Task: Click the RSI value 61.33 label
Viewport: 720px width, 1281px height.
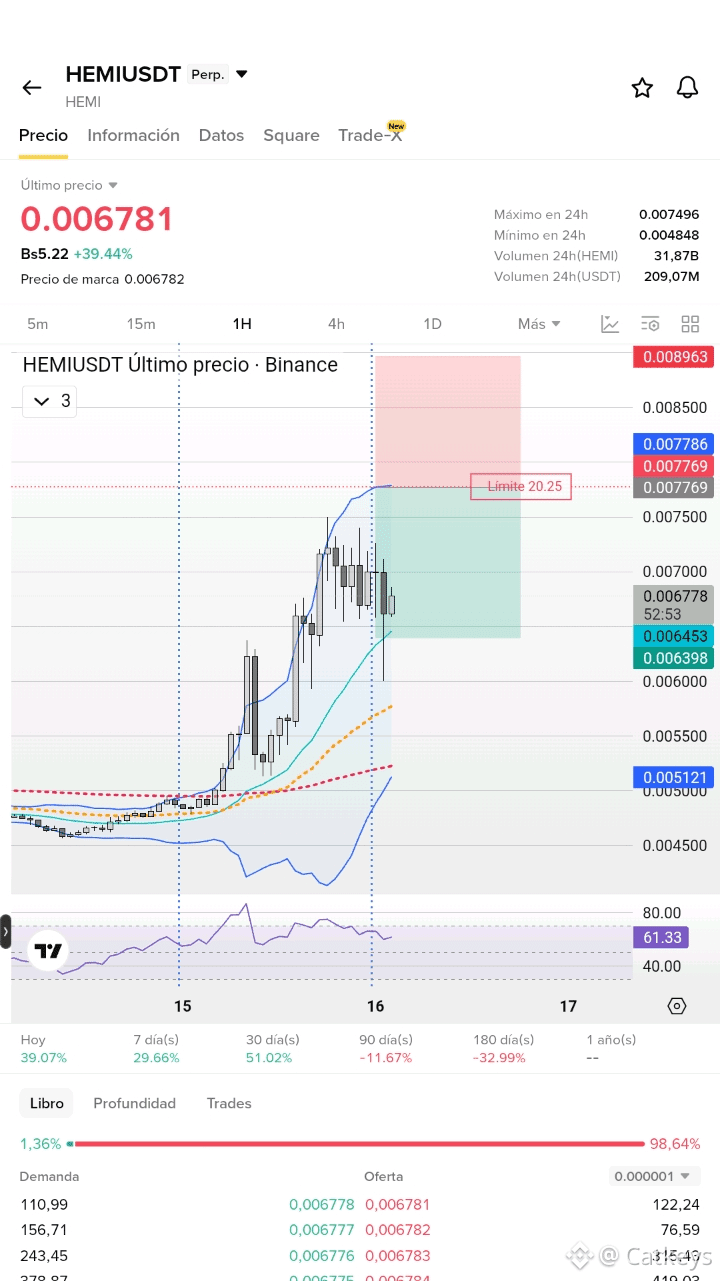Action: (661, 937)
